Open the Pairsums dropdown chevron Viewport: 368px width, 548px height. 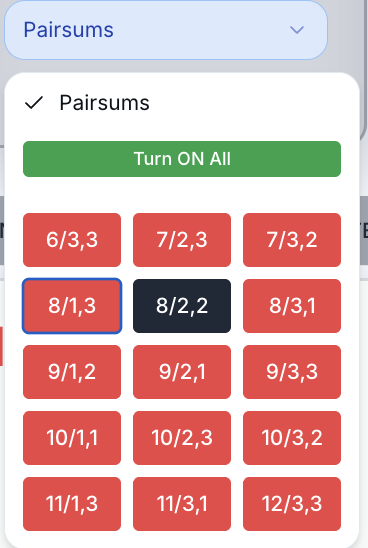297,30
